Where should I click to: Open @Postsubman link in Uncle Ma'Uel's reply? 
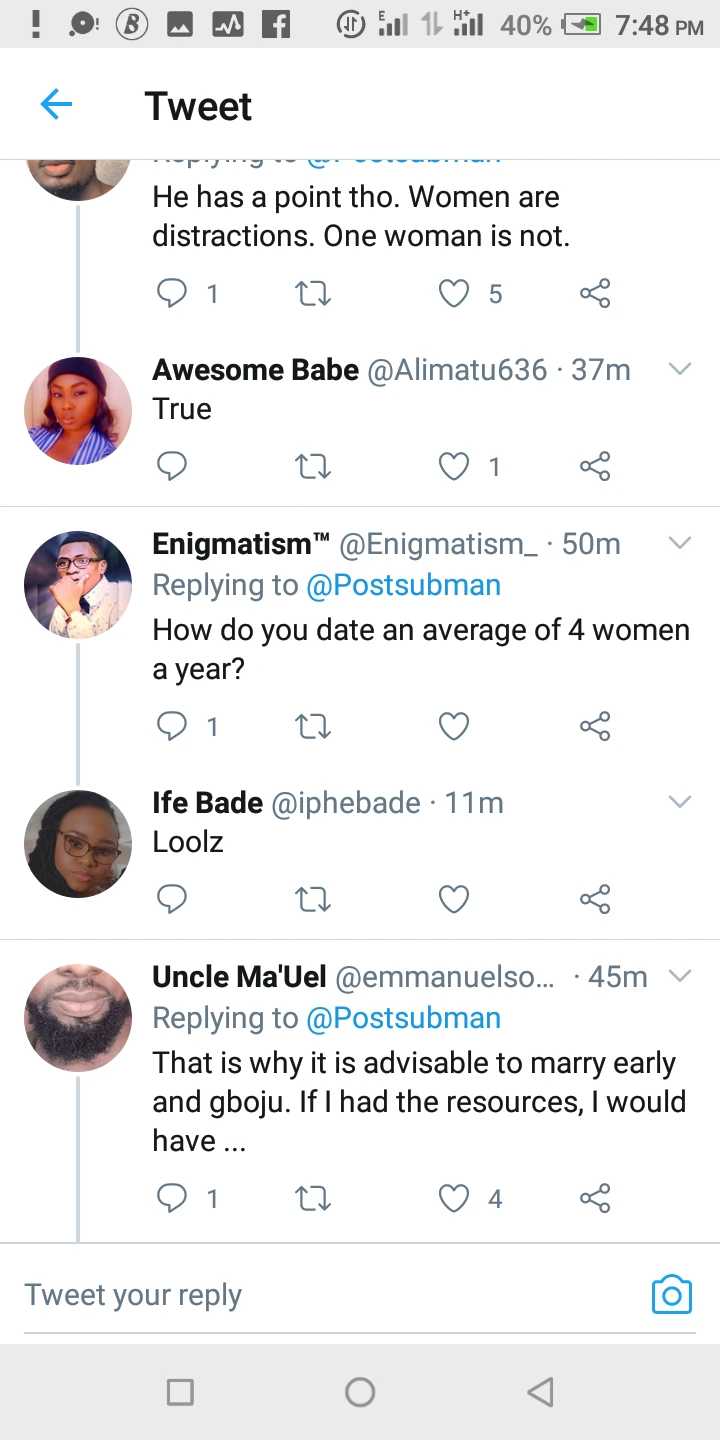click(403, 1018)
